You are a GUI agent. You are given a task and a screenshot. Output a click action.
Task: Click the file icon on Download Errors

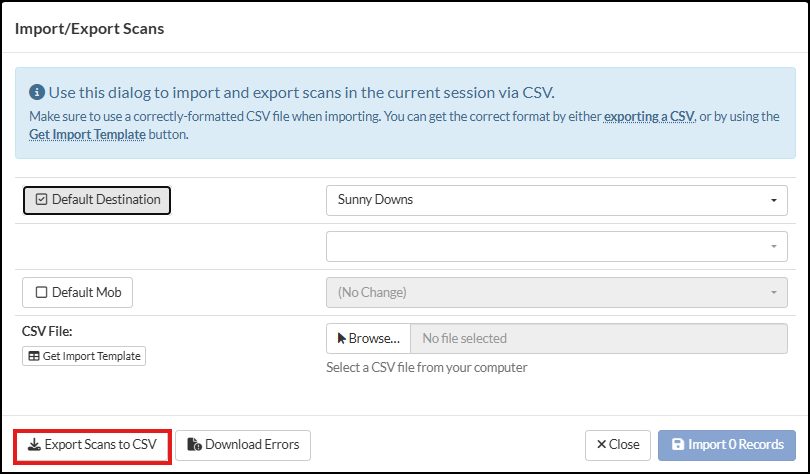pos(195,444)
